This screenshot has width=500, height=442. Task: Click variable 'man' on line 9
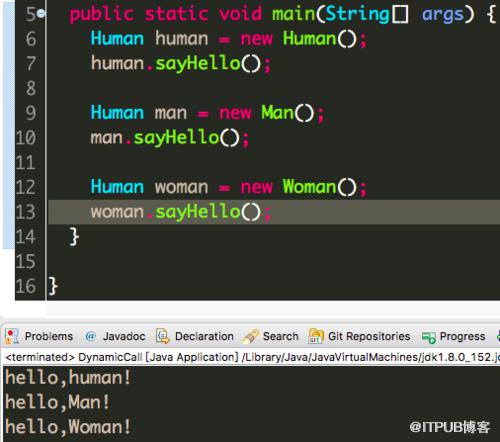(x=171, y=114)
